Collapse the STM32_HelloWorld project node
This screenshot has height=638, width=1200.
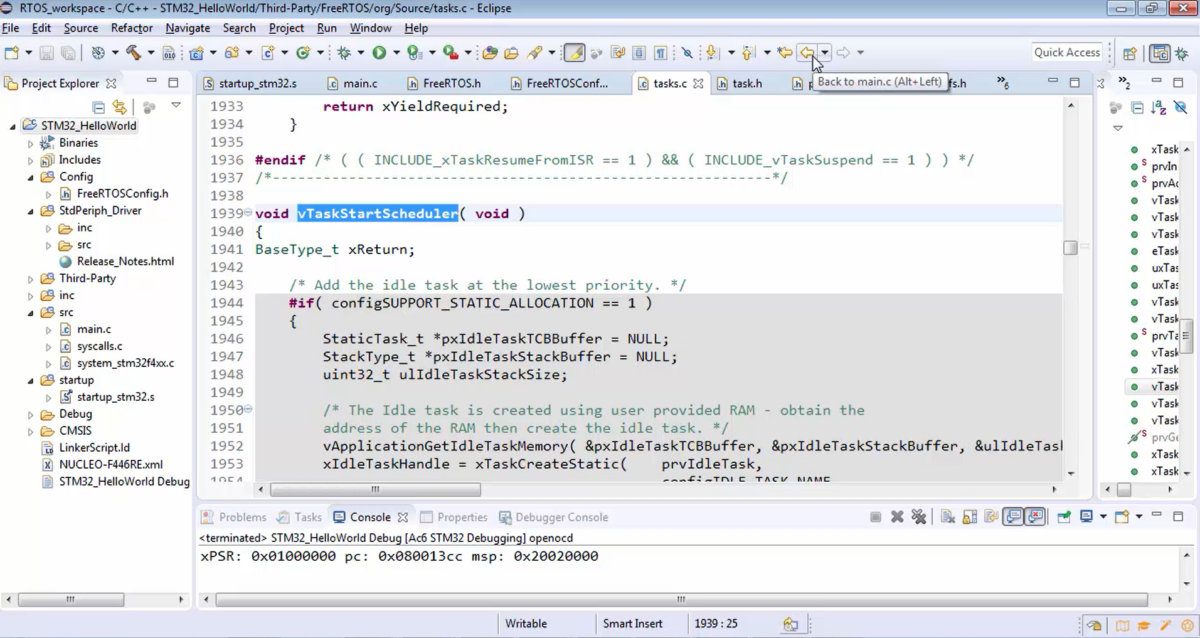point(13,126)
